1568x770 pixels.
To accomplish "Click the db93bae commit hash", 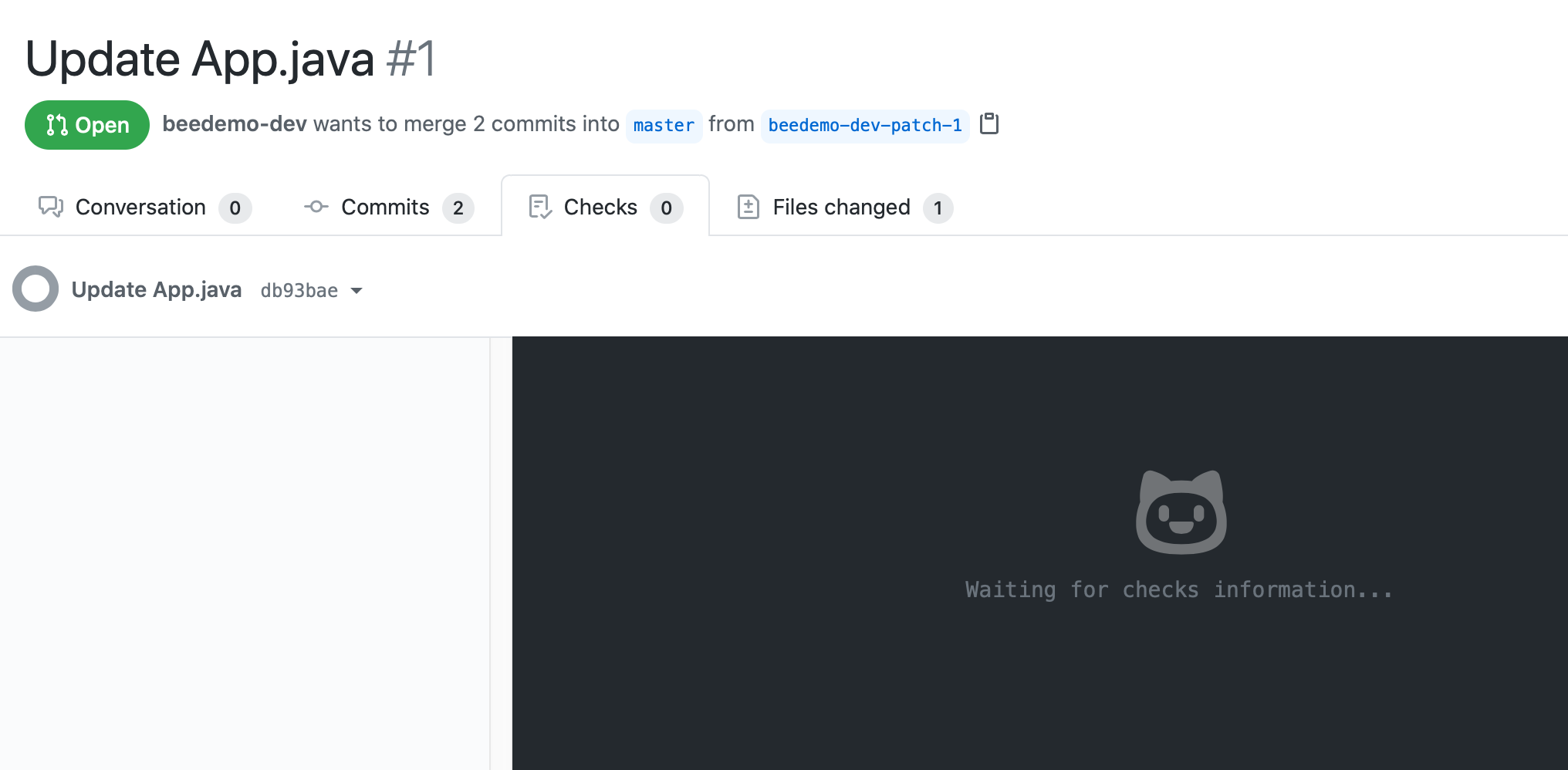I will (299, 291).
